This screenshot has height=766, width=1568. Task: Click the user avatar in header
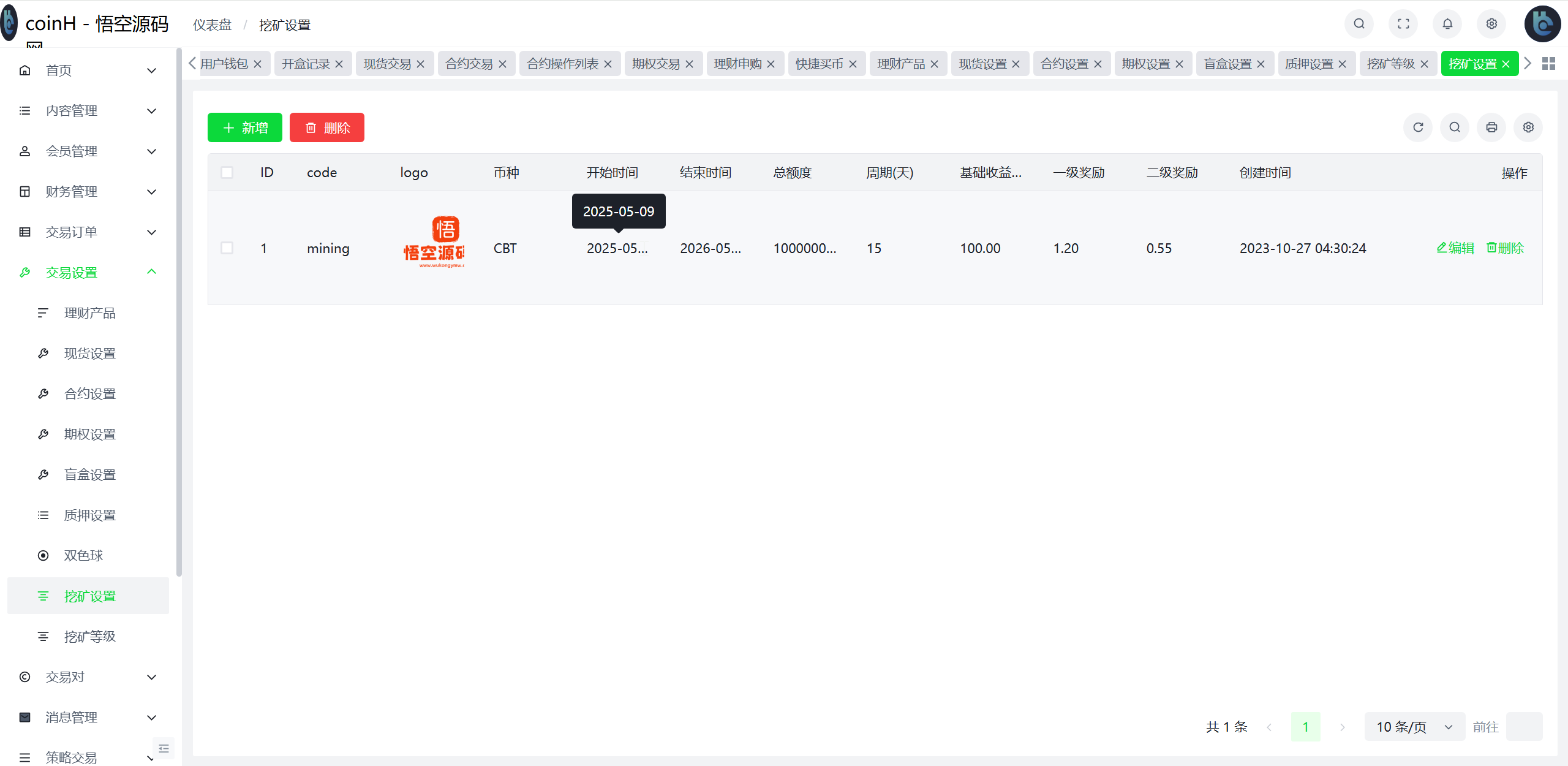[1542, 24]
